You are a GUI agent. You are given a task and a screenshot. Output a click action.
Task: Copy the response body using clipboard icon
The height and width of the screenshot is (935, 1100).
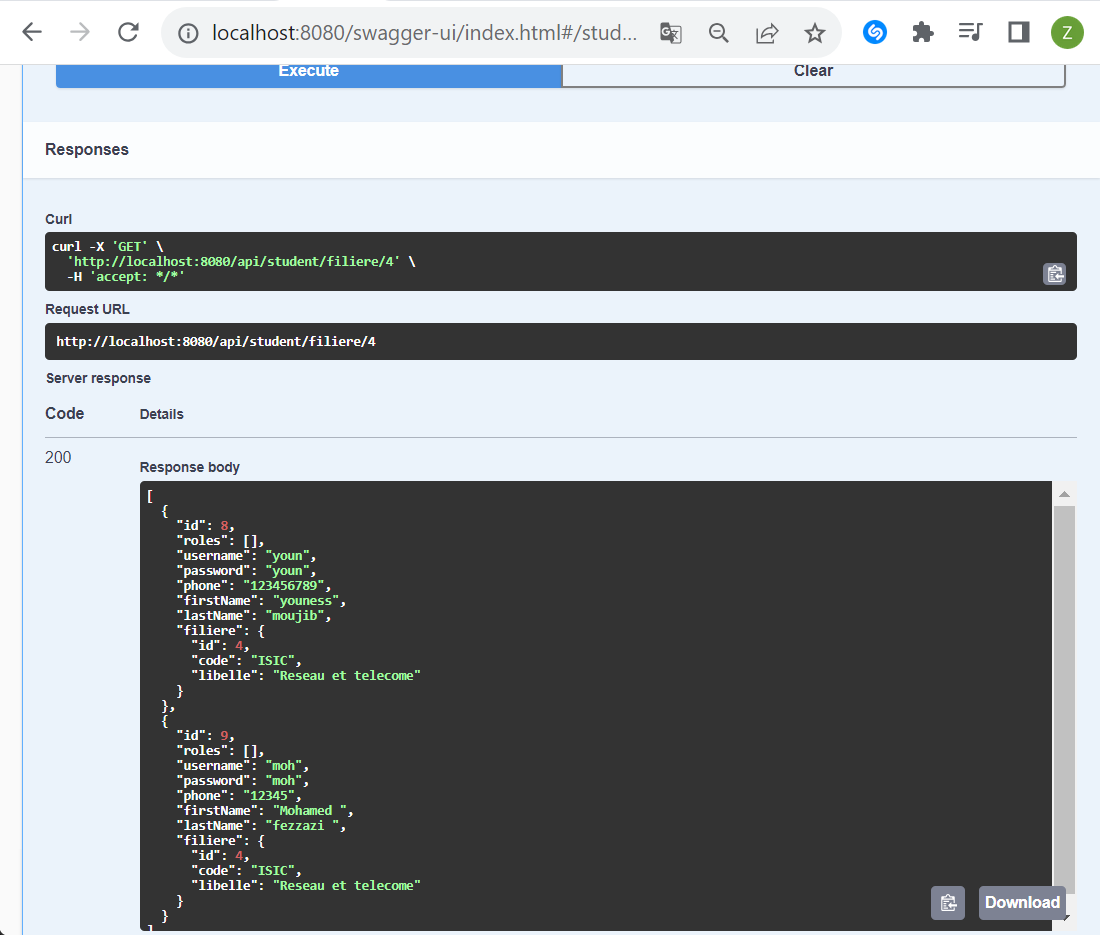click(947, 902)
